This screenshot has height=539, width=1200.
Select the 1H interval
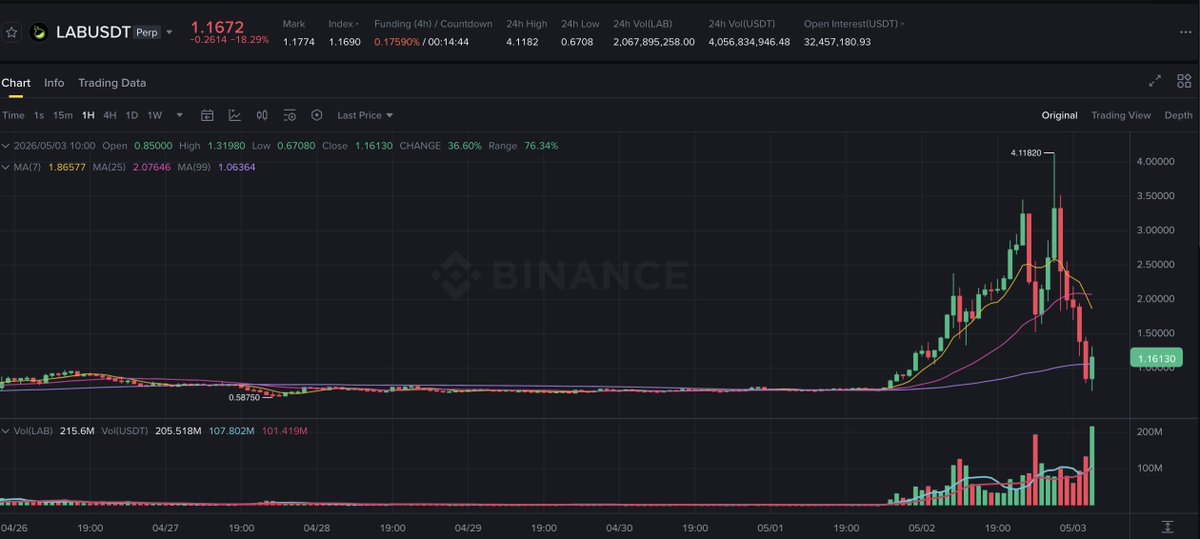(89, 115)
